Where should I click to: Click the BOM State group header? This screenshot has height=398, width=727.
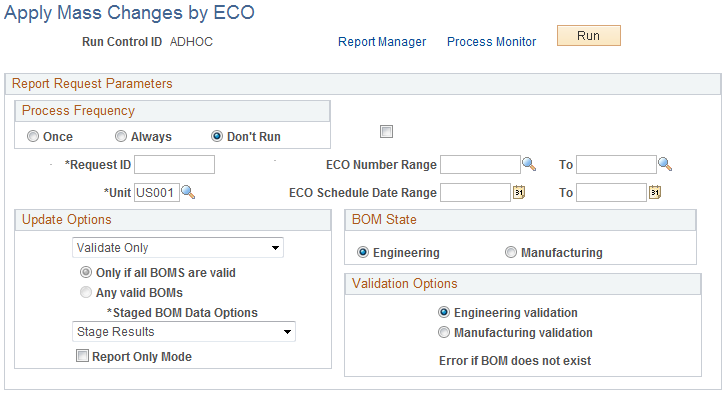coord(384,219)
